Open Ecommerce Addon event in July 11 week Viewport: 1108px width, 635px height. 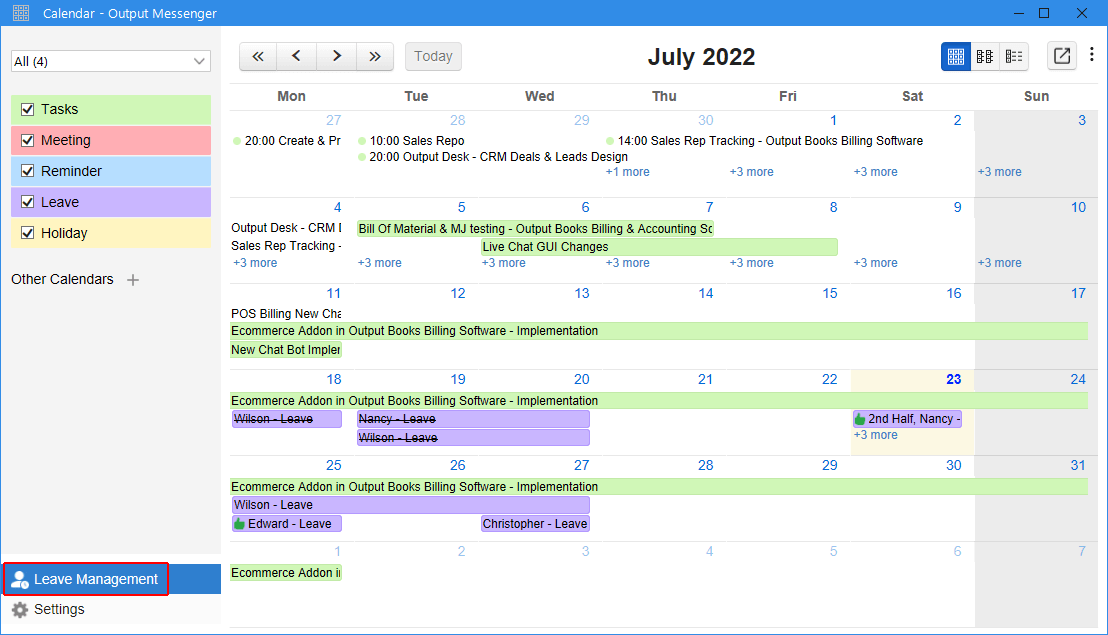tap(659, 331)
